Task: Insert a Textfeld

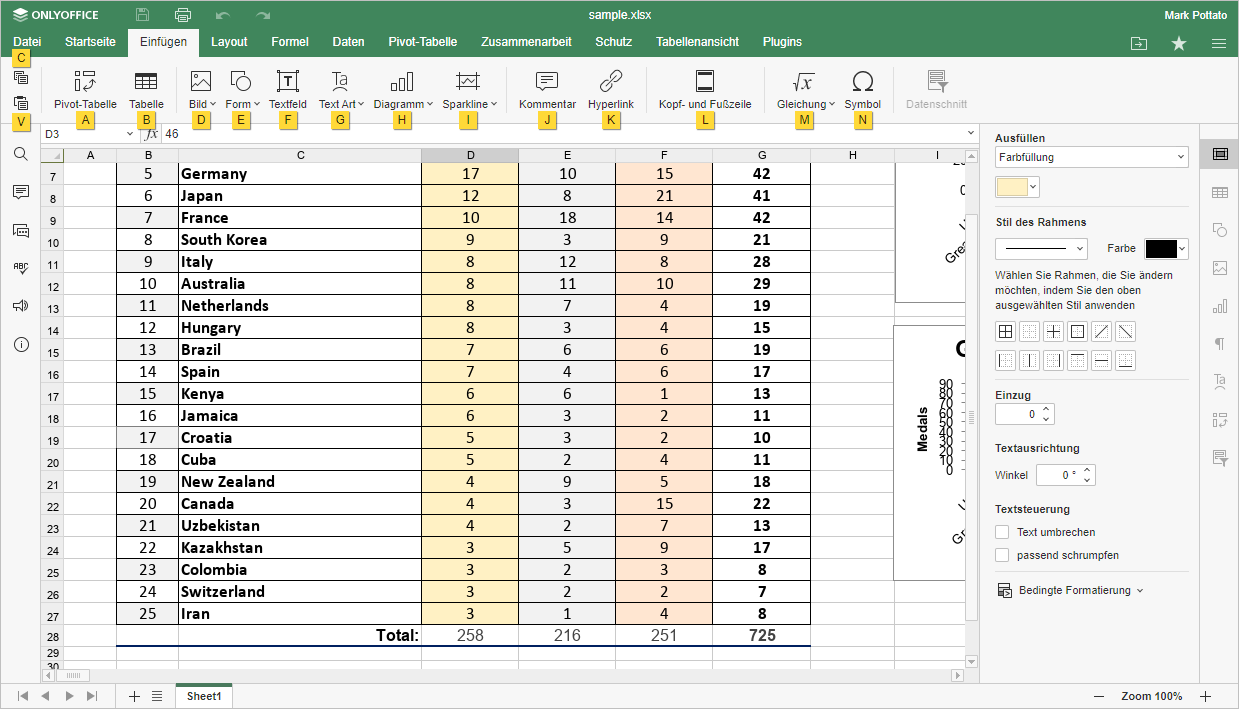Action: tap(288, 82)
